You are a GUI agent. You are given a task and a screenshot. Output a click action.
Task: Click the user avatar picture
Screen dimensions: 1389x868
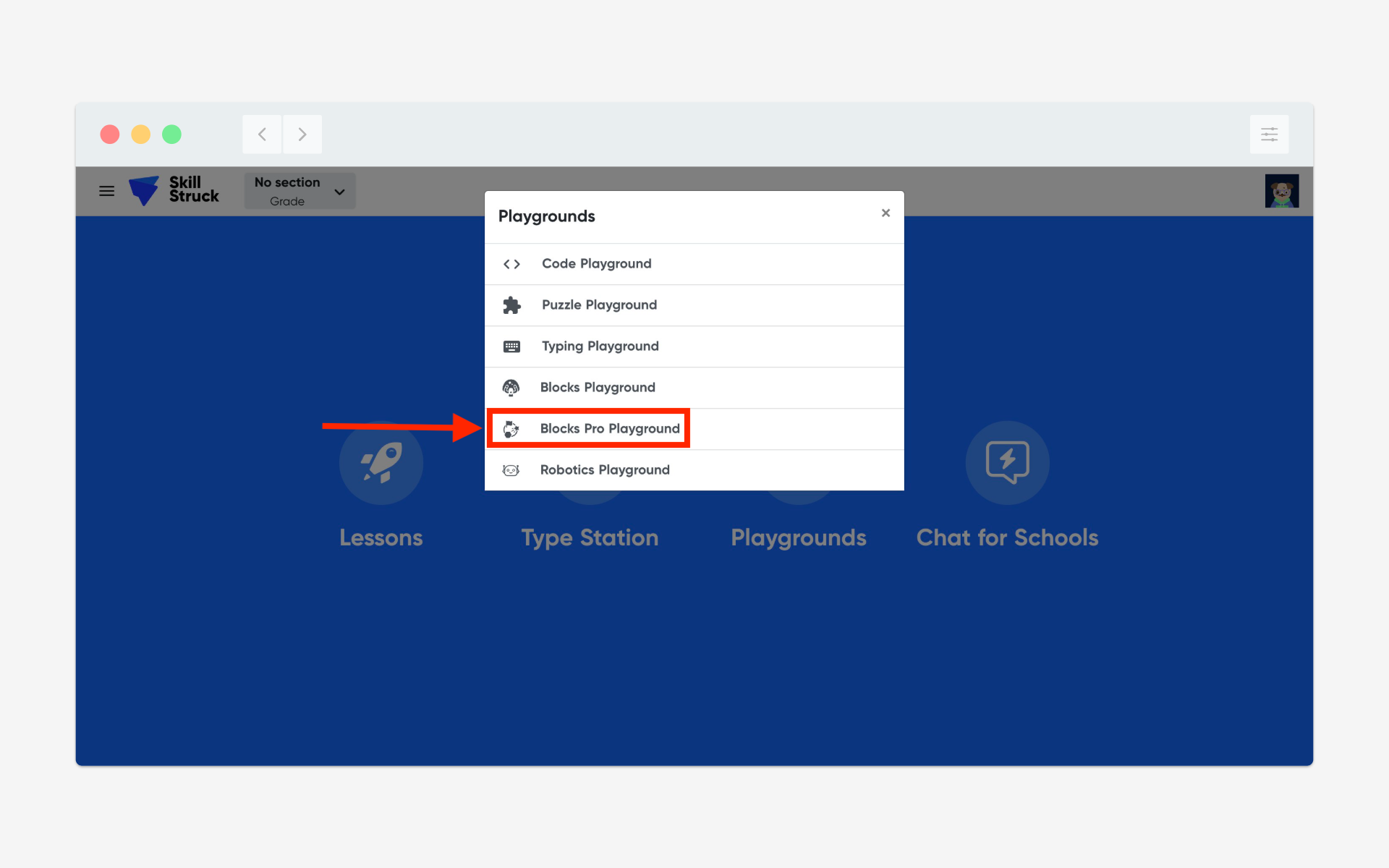pos(1281,191)
